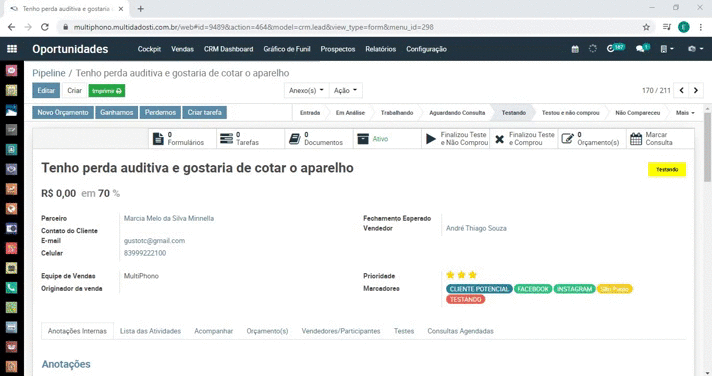Open partner Marcia Melo da Silva Minnella
The height and width of the screenshot is (376, 712).
click(x=168, y=218)
